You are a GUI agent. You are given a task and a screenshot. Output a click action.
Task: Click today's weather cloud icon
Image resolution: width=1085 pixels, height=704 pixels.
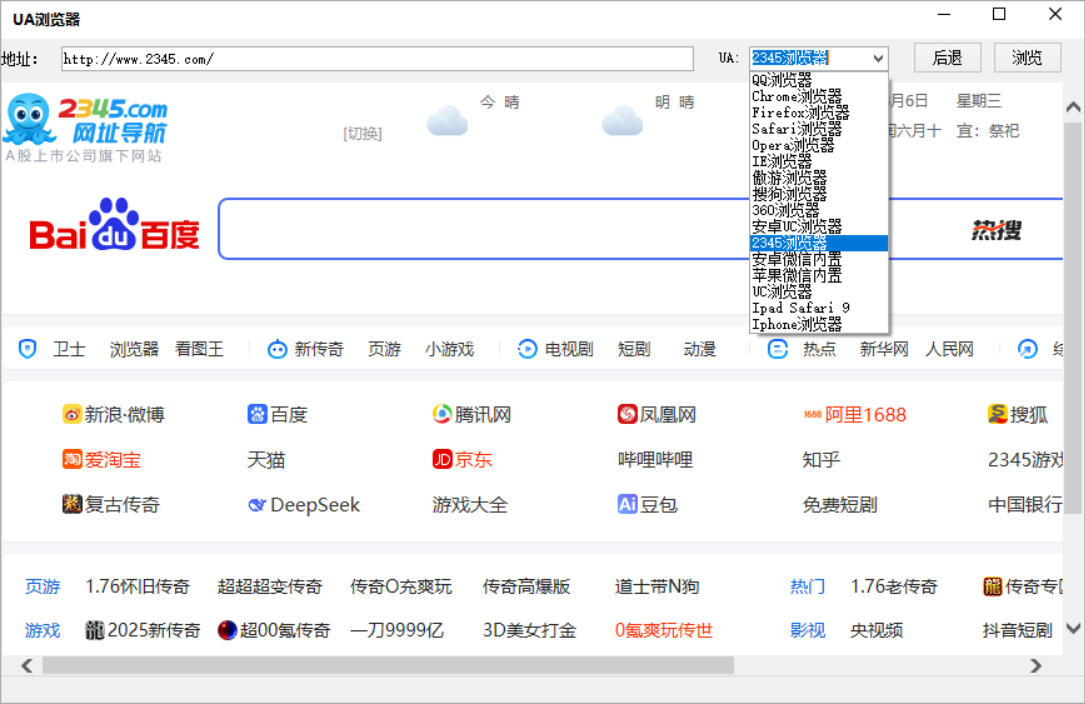click(447, 119)
